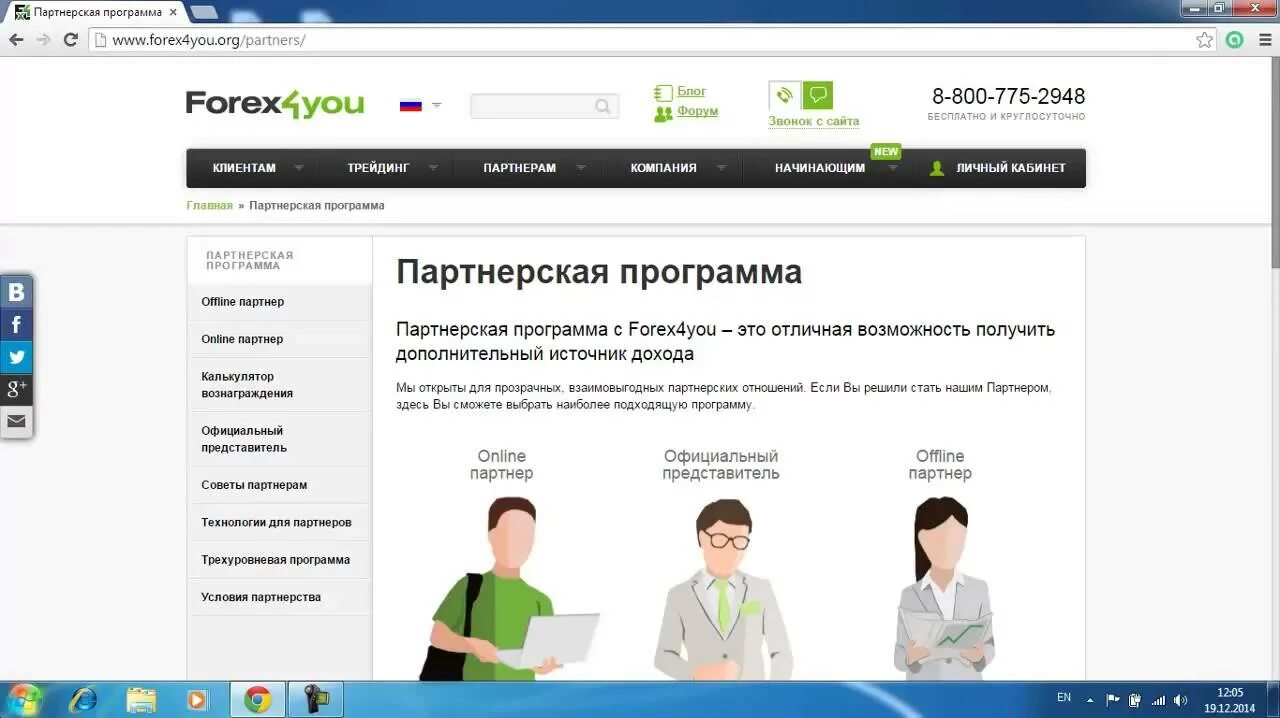Viewport: 1280px width, 718px height.
Task: Open Online партнер sidebar item
Action: (x=279, y=339)
